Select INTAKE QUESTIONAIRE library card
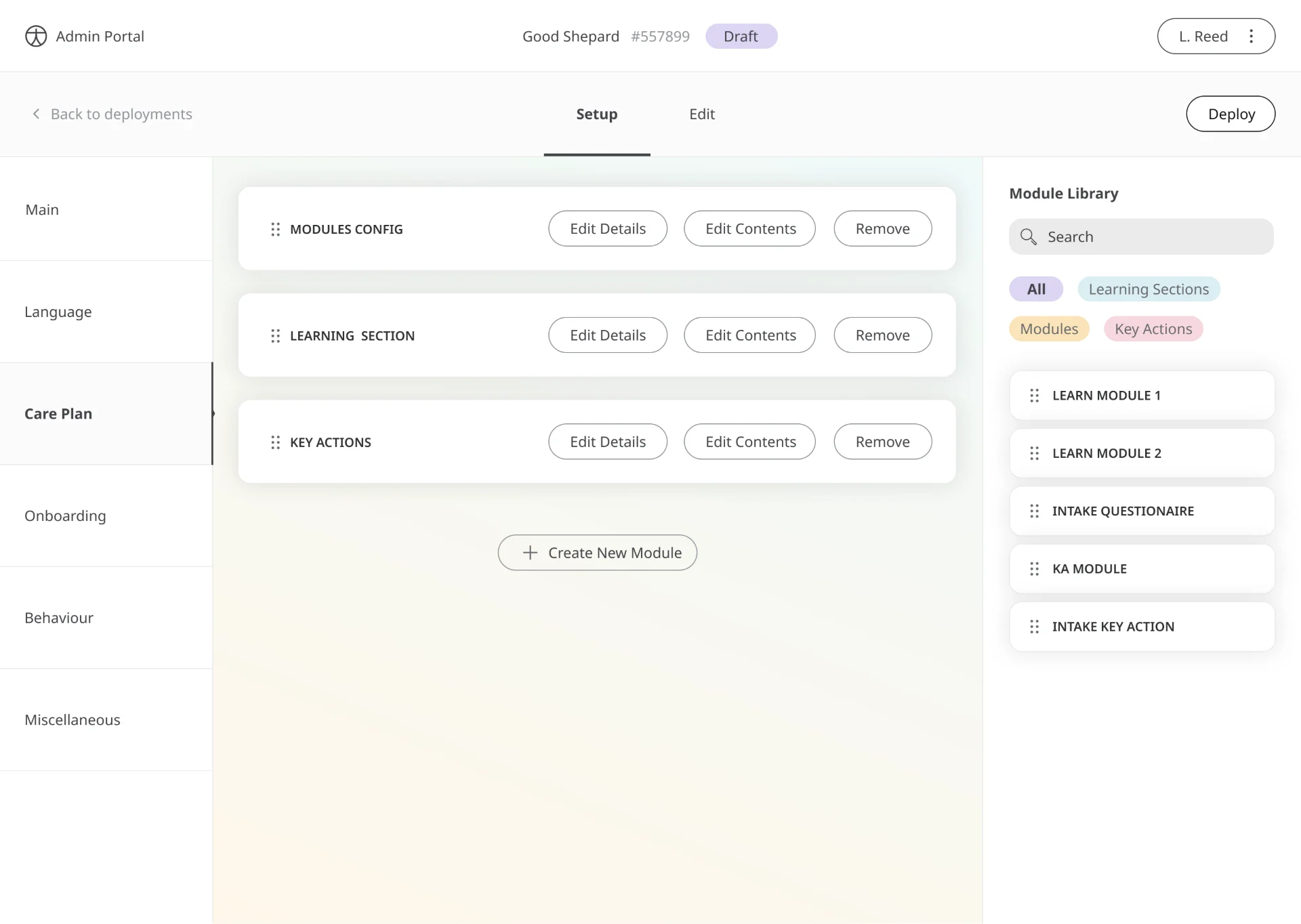 coord(1142,511)
